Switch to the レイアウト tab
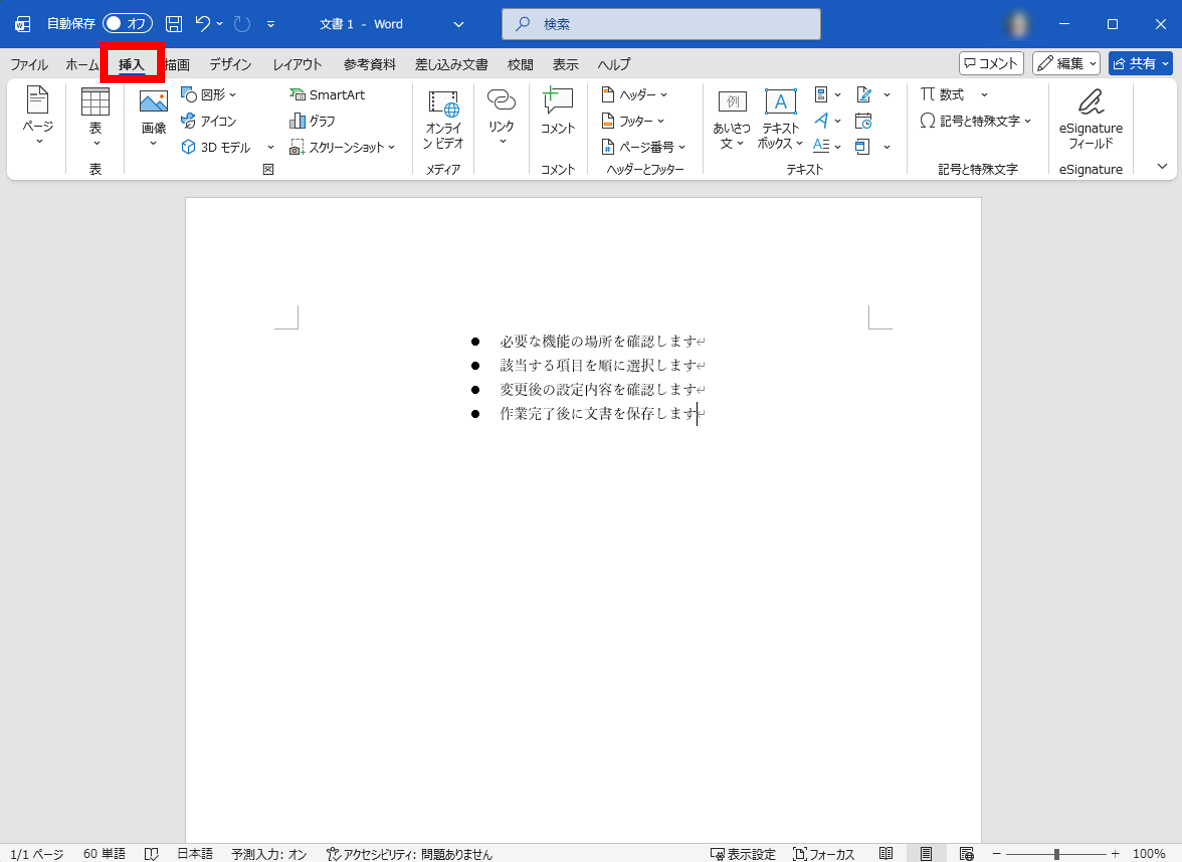1182x862 pixels. coord(297,64)
